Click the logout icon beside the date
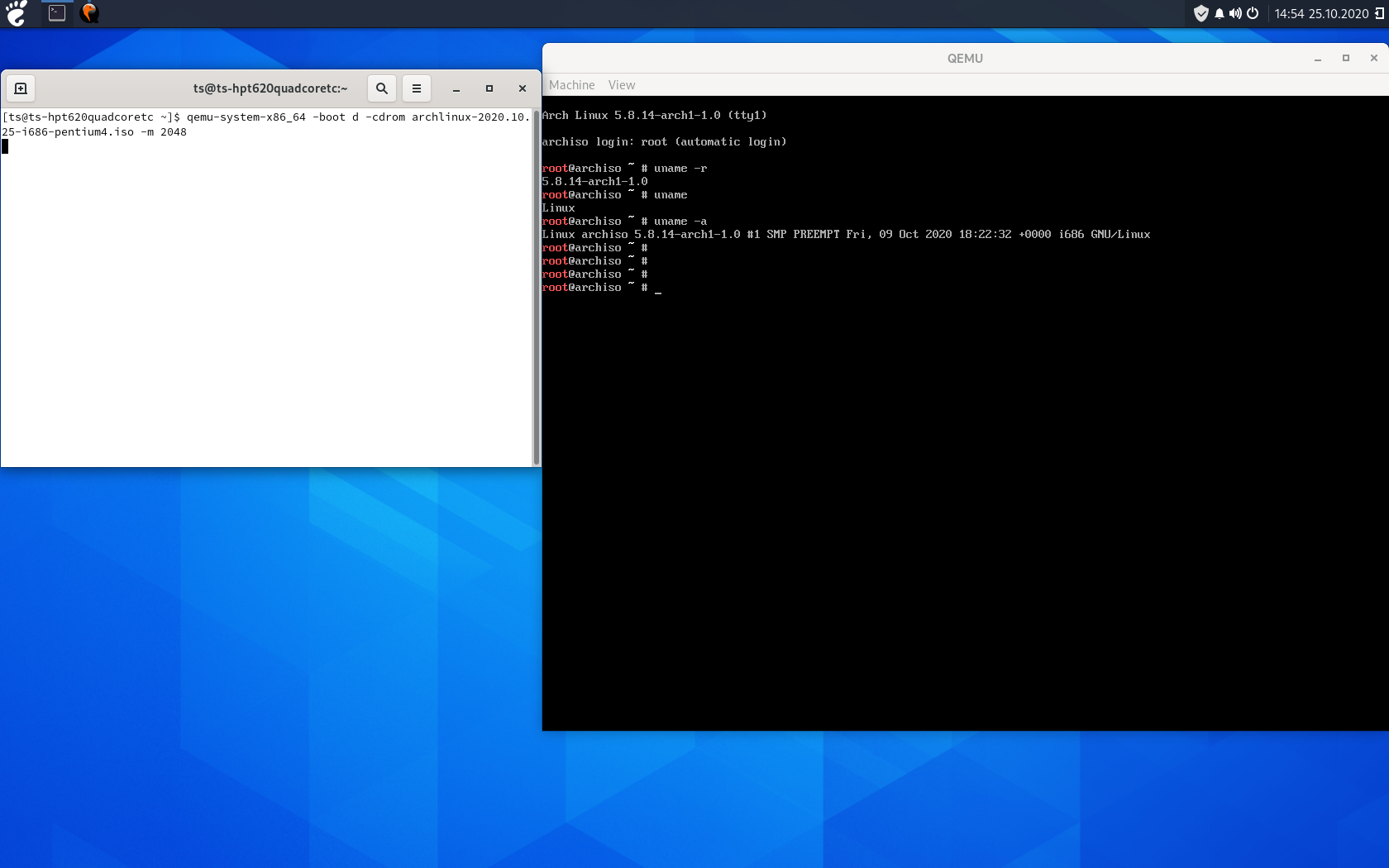 pos(1379,13)
